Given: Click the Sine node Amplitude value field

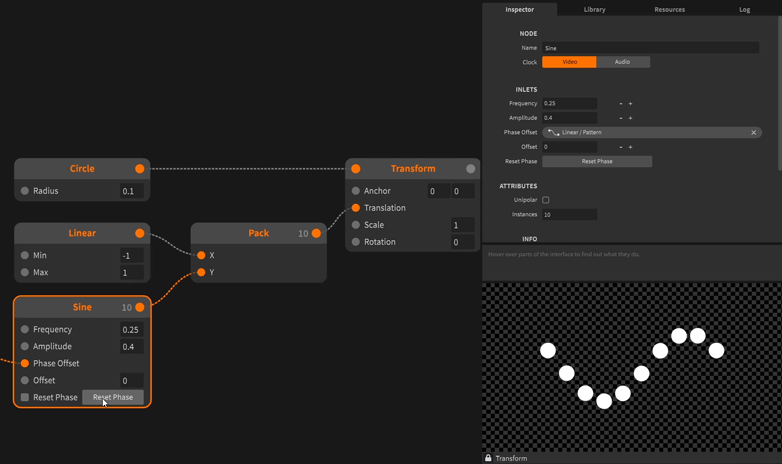Looking at the screenshot, I should click(x=132, y=347).
